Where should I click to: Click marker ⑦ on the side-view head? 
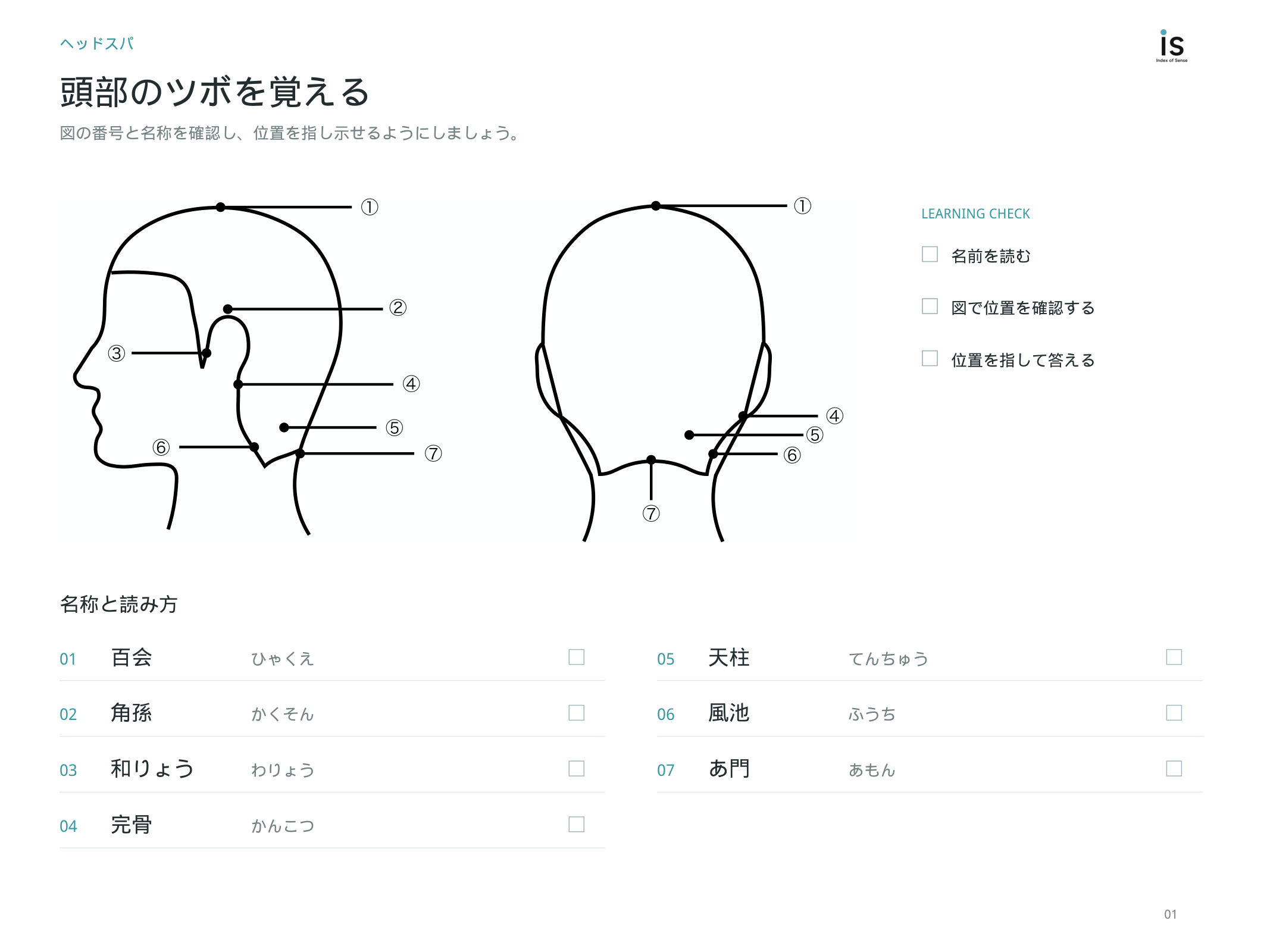(x=433, y=453)
